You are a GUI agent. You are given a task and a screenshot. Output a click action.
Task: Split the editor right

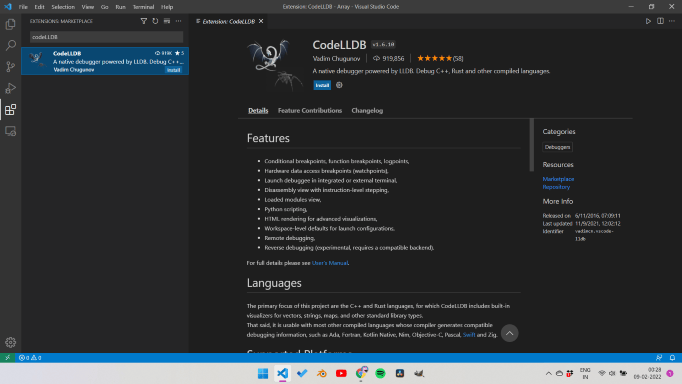click(660, 21)
